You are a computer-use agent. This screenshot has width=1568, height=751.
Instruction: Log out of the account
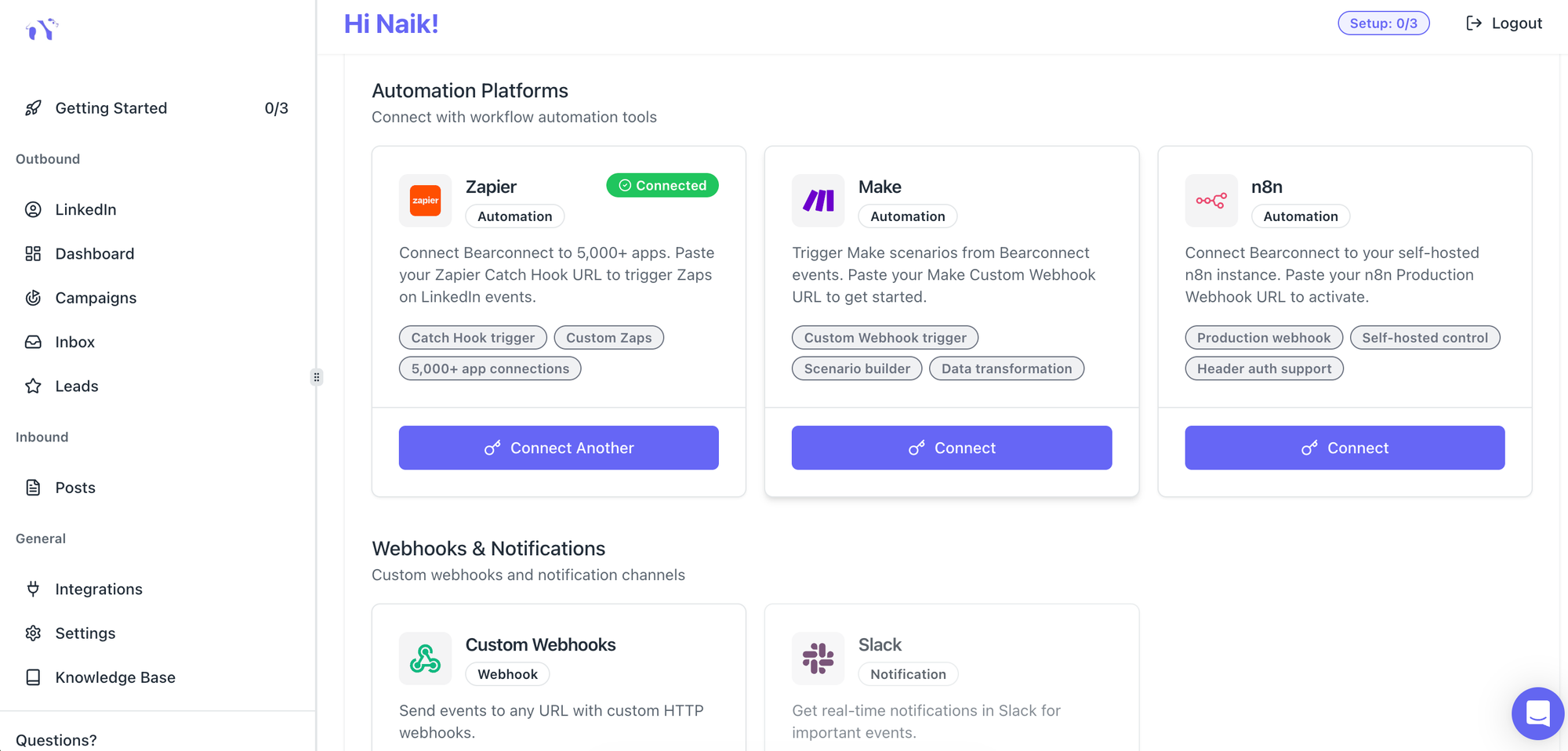pyautogui.click(x=1504, y=24)
